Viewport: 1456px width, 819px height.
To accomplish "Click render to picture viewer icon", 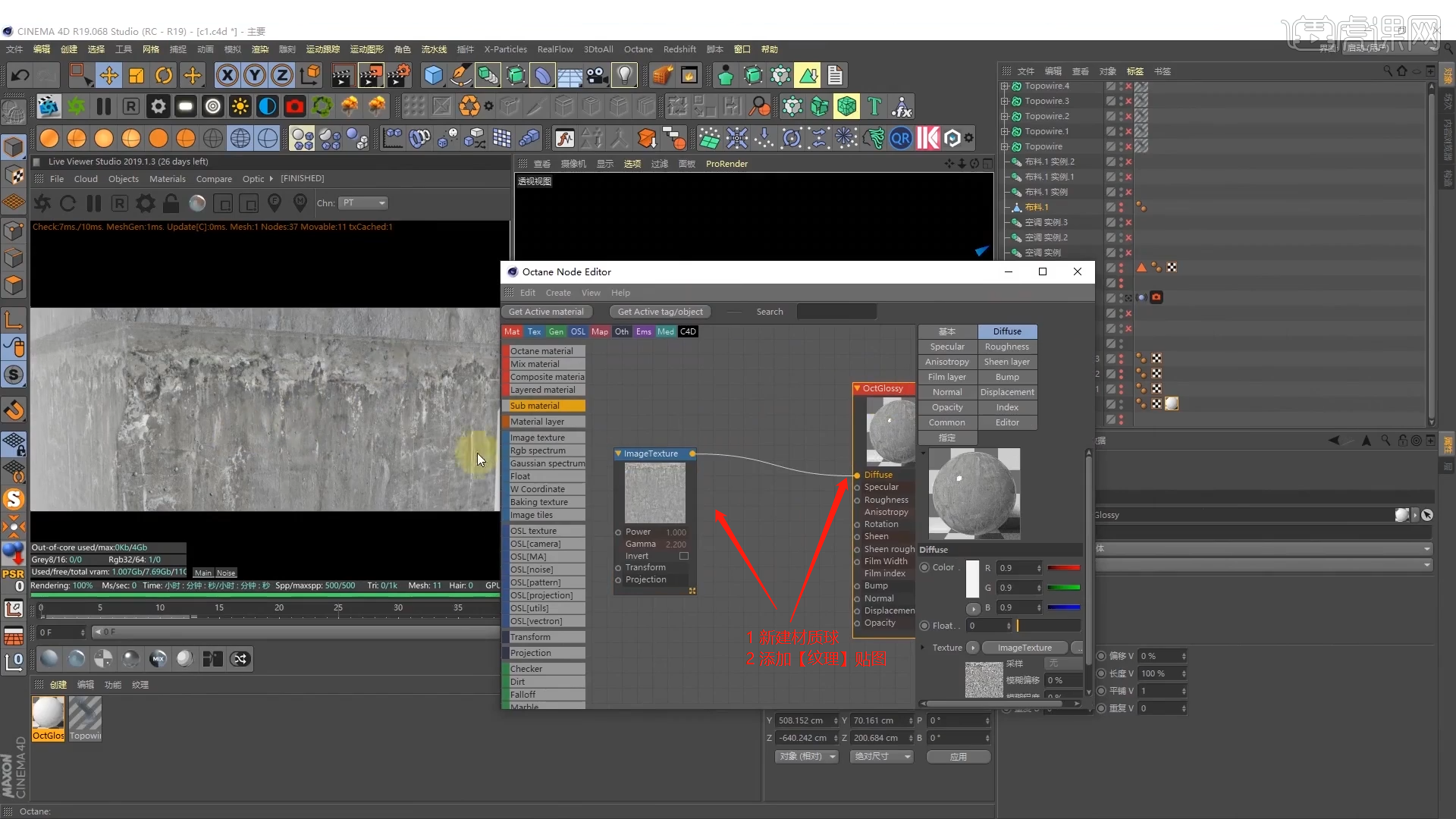I will [371, 75].
